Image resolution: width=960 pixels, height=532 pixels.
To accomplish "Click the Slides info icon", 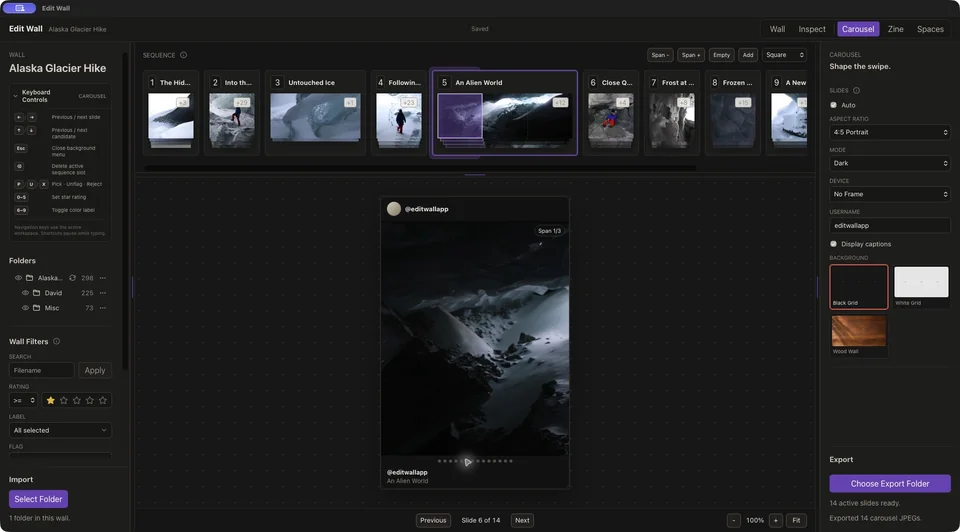I will point(856,91).
